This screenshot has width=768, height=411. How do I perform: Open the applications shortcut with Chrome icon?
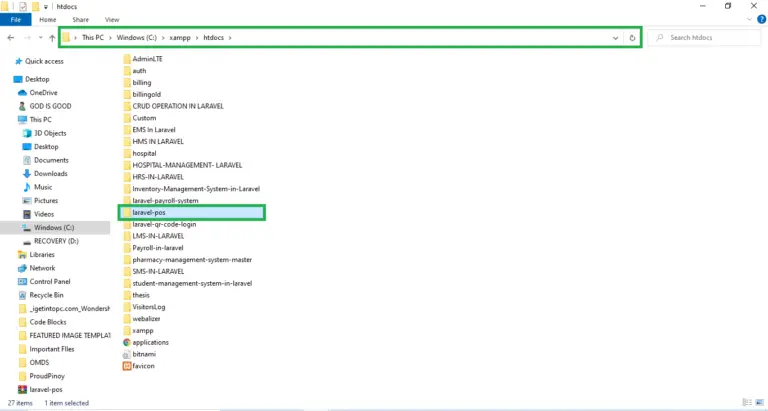150,342
